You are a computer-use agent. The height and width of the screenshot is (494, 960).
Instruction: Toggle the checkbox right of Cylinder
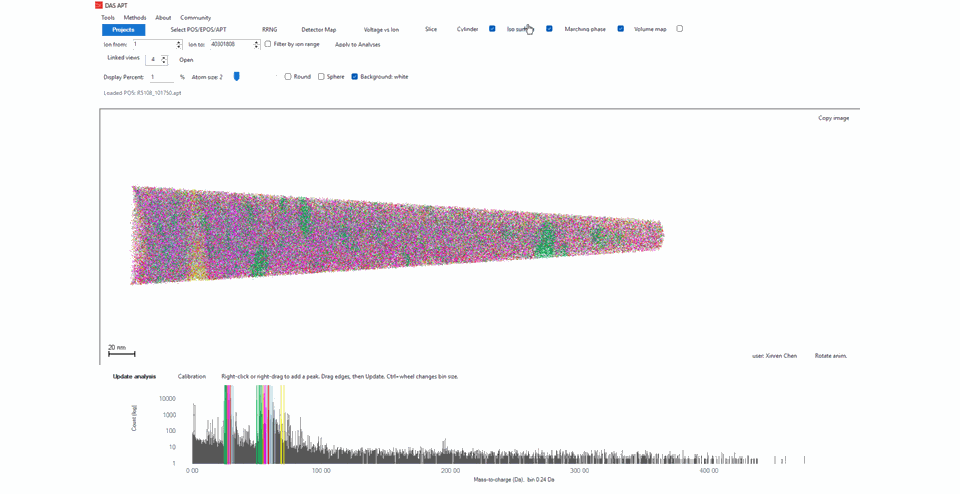point(492,29)
